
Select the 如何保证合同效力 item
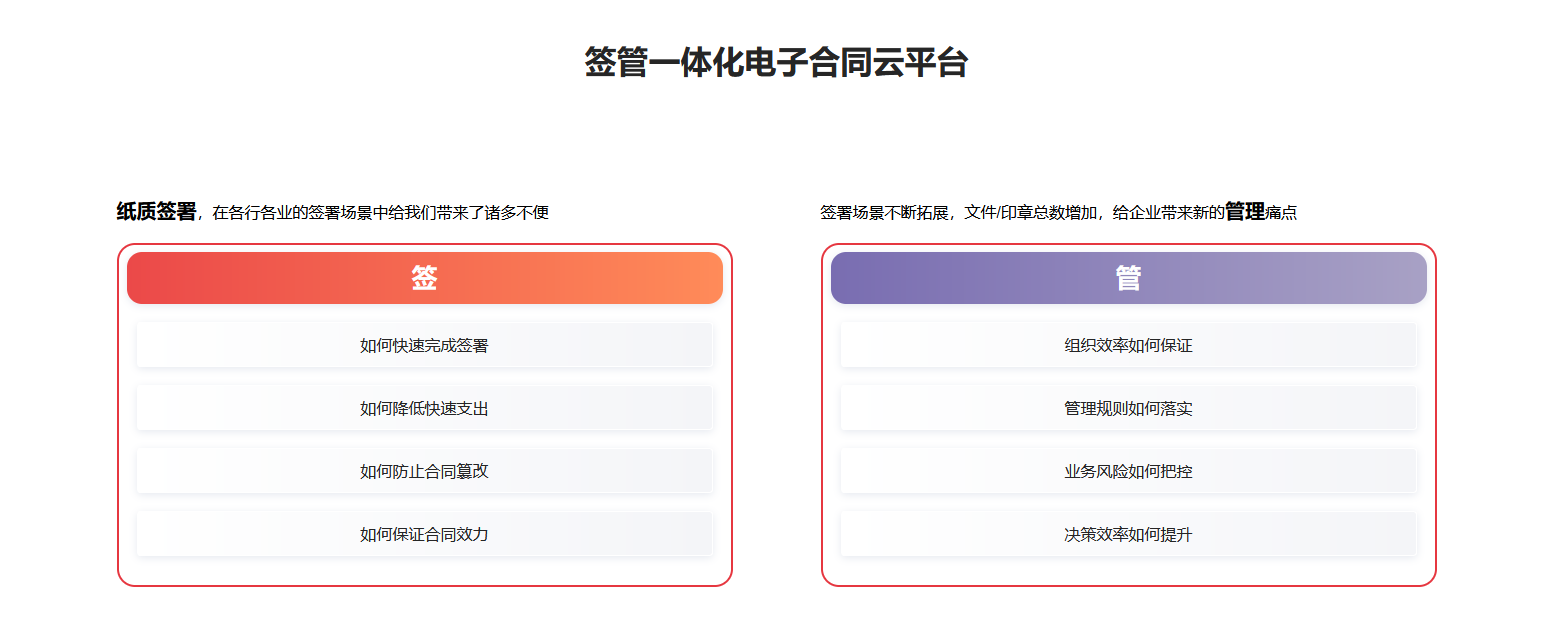pyautogui.click(x=425, y=534)
